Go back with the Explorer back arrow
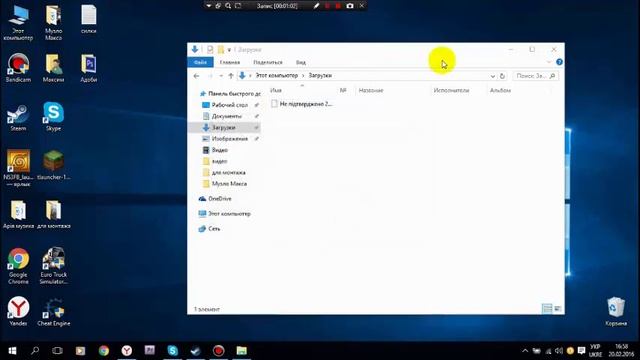Image resolution: width=640 pixels, height=360 pixels. point(196,76)
